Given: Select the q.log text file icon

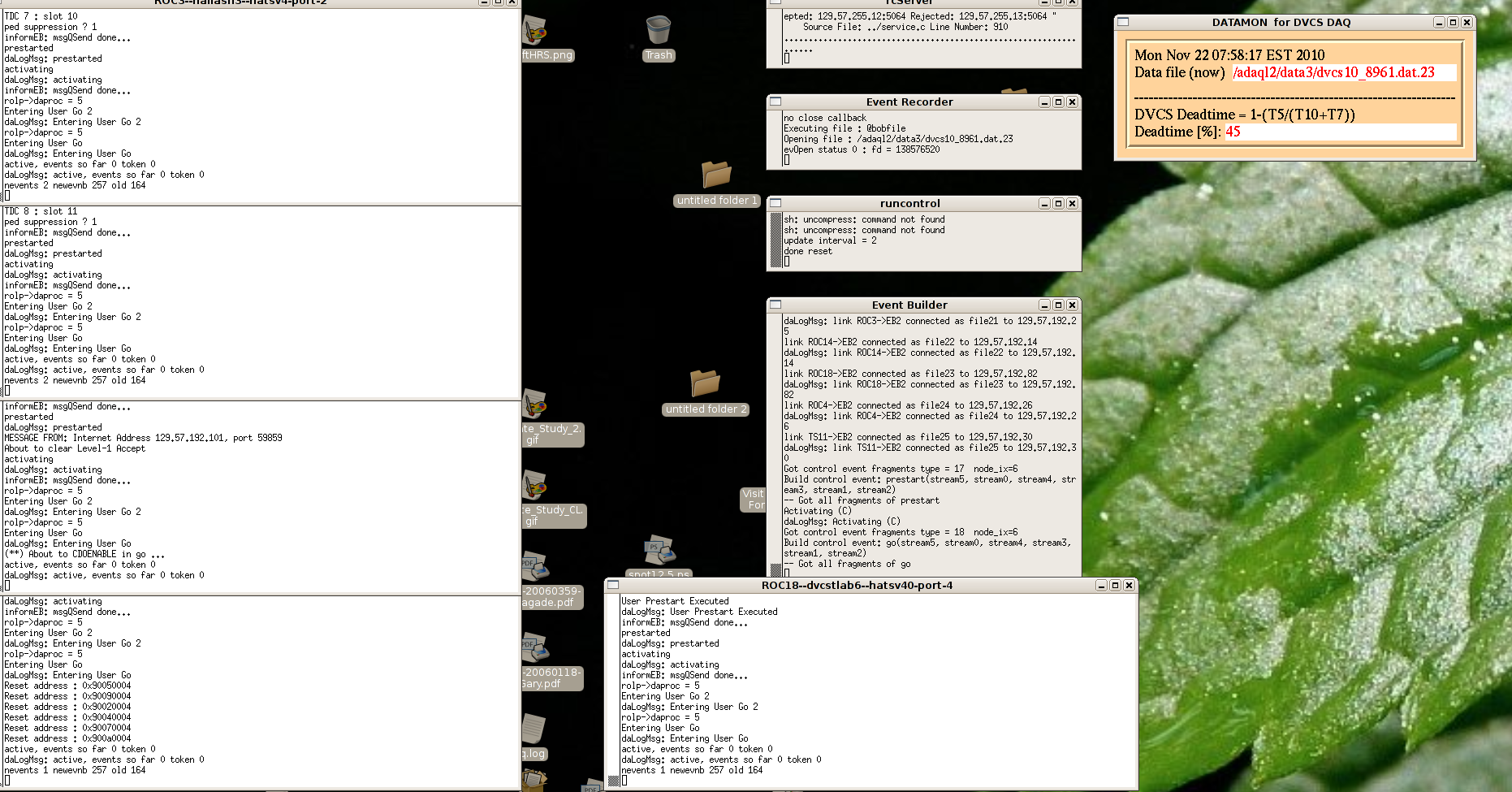Looking at the screenshot, I should (534, 729).
